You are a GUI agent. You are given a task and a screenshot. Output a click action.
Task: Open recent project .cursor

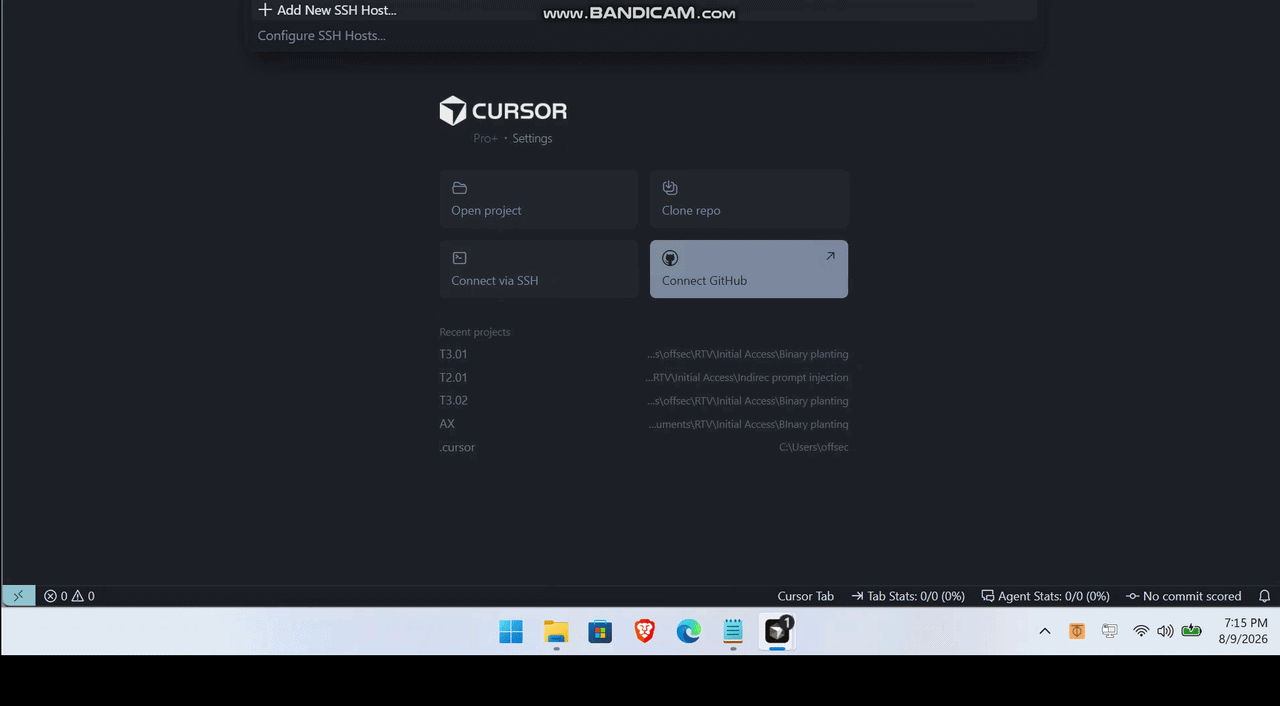pos(644,447)
